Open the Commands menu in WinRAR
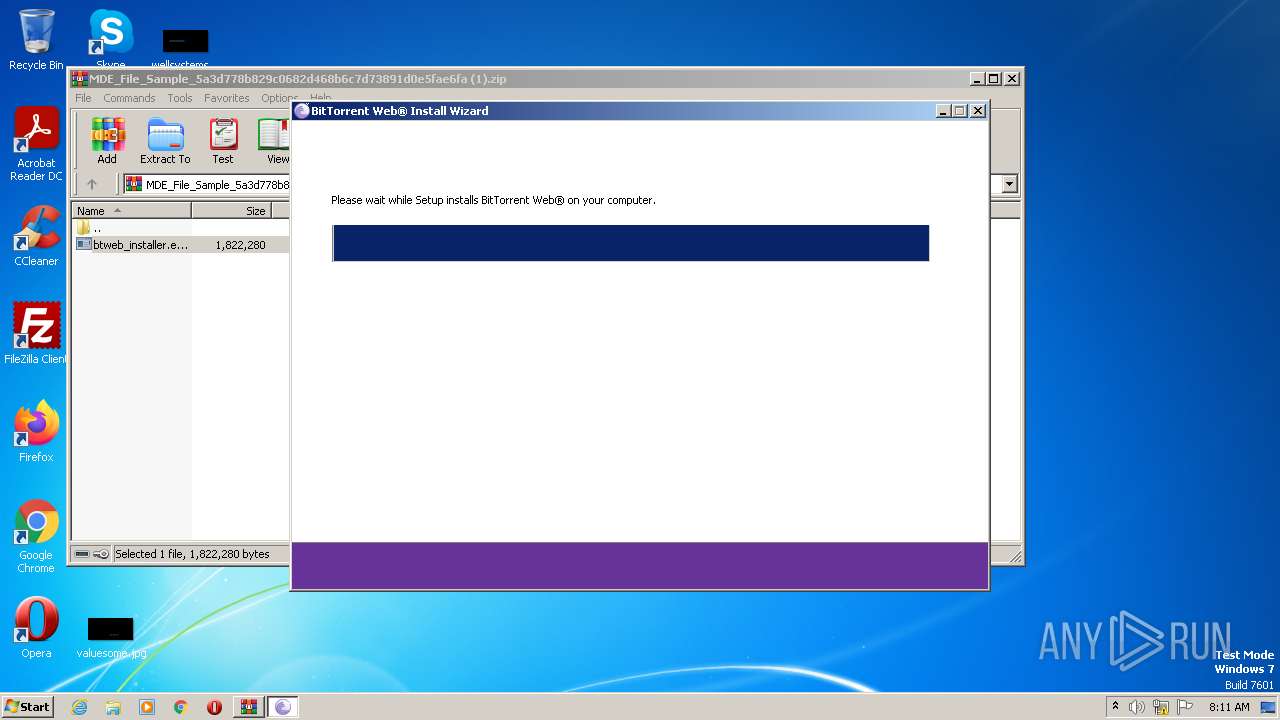The image size is (1280, 720). tap(129, 98)
